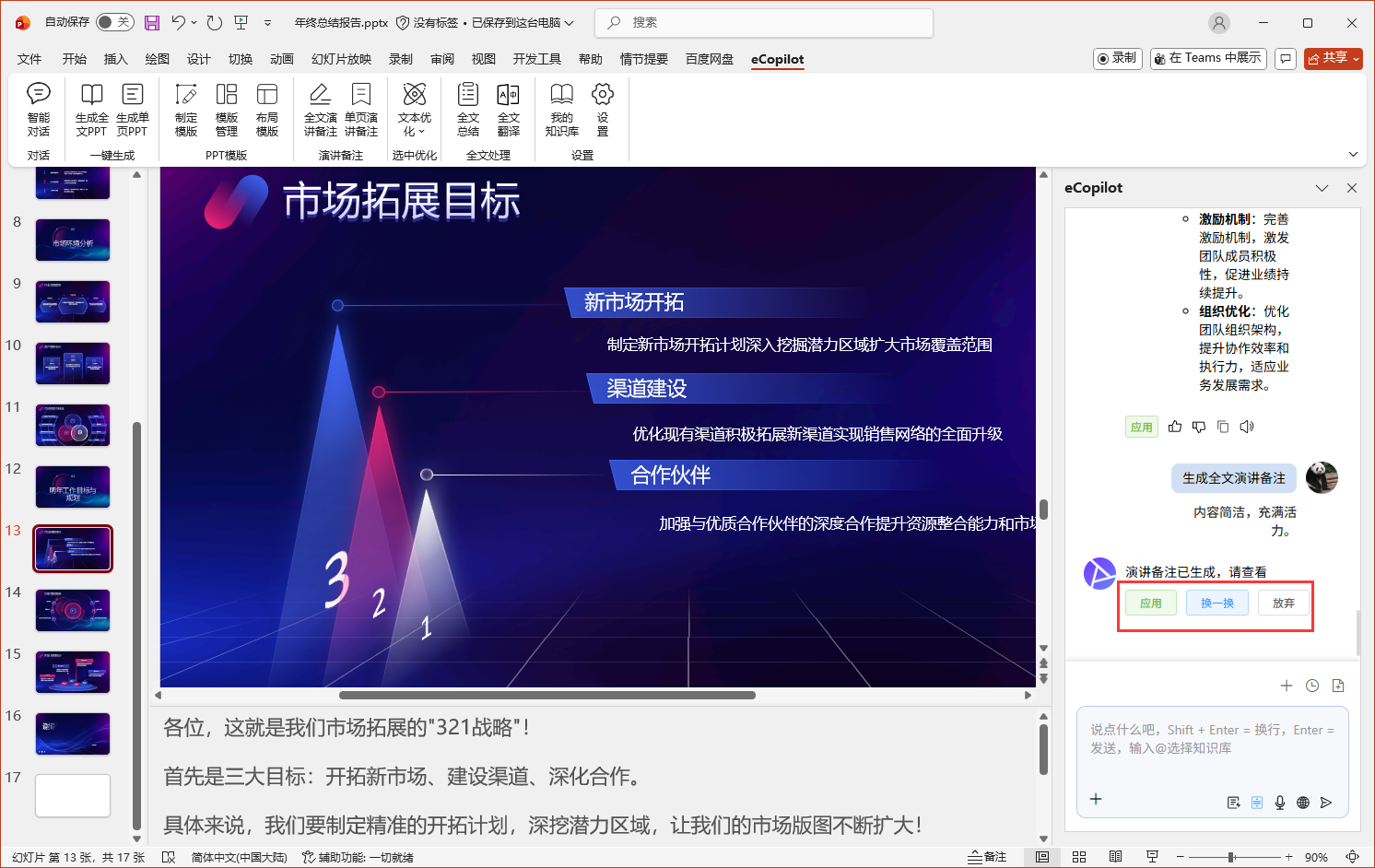Expand the eCopilot panel options chevron
1375x868 pixels.
tap(1322, 187)
